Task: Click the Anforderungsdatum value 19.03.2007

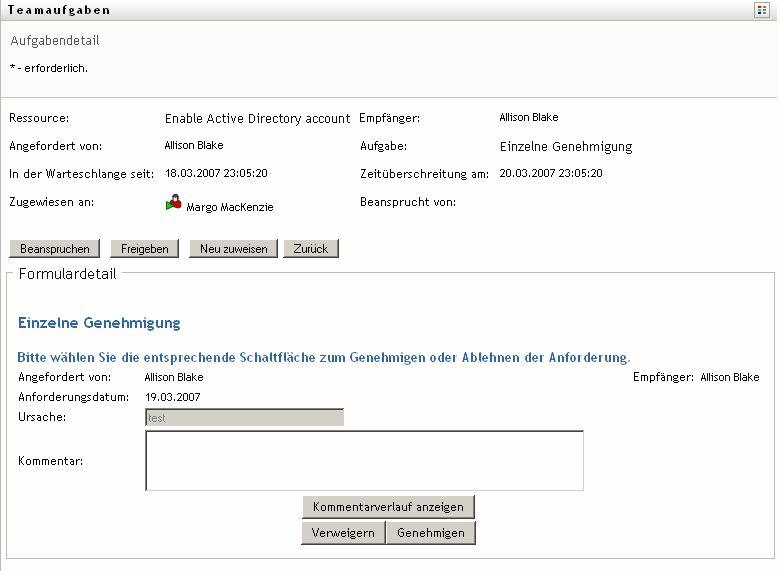Action: pos(173,397)
